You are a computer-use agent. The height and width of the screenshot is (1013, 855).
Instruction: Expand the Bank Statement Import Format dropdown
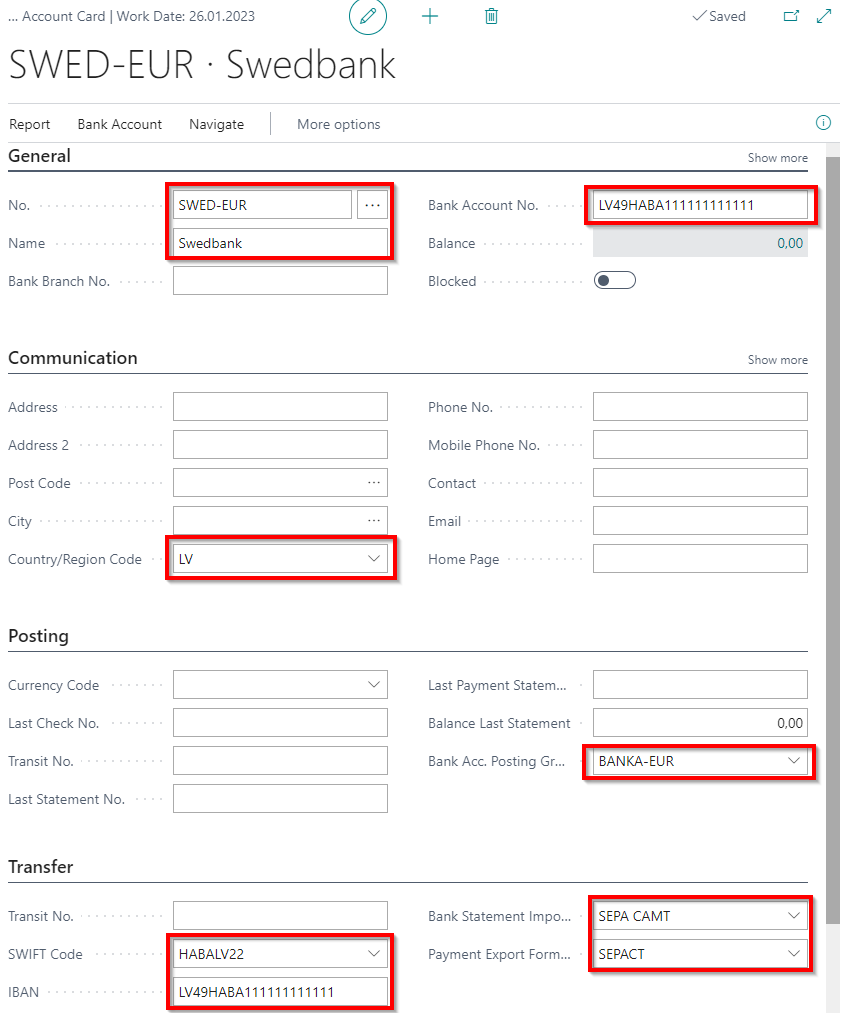pos(794,915)
